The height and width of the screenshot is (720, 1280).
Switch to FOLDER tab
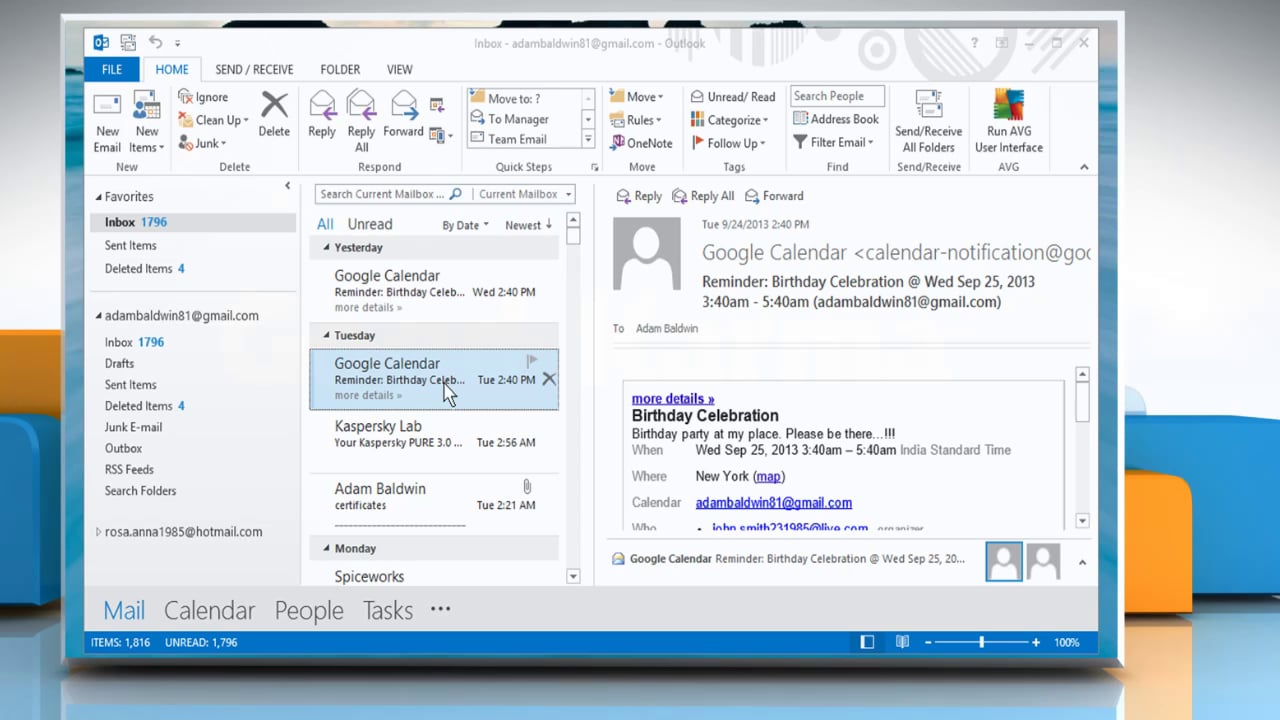tap(340, 69)
